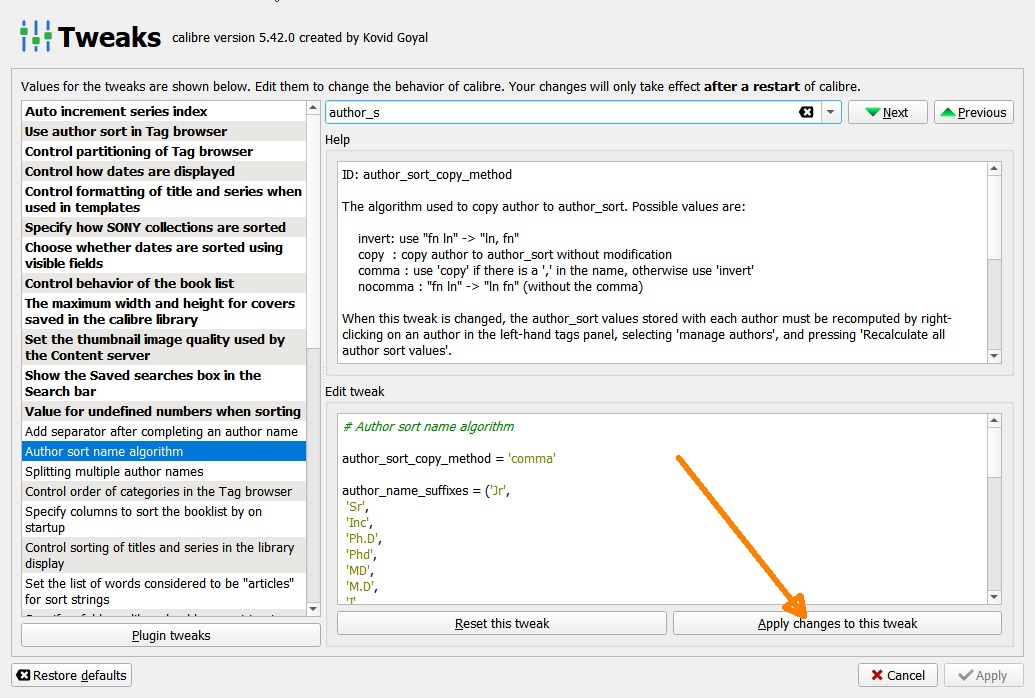
Task: Click Edit tweak scrollbar up arrow
Action: 994,421
